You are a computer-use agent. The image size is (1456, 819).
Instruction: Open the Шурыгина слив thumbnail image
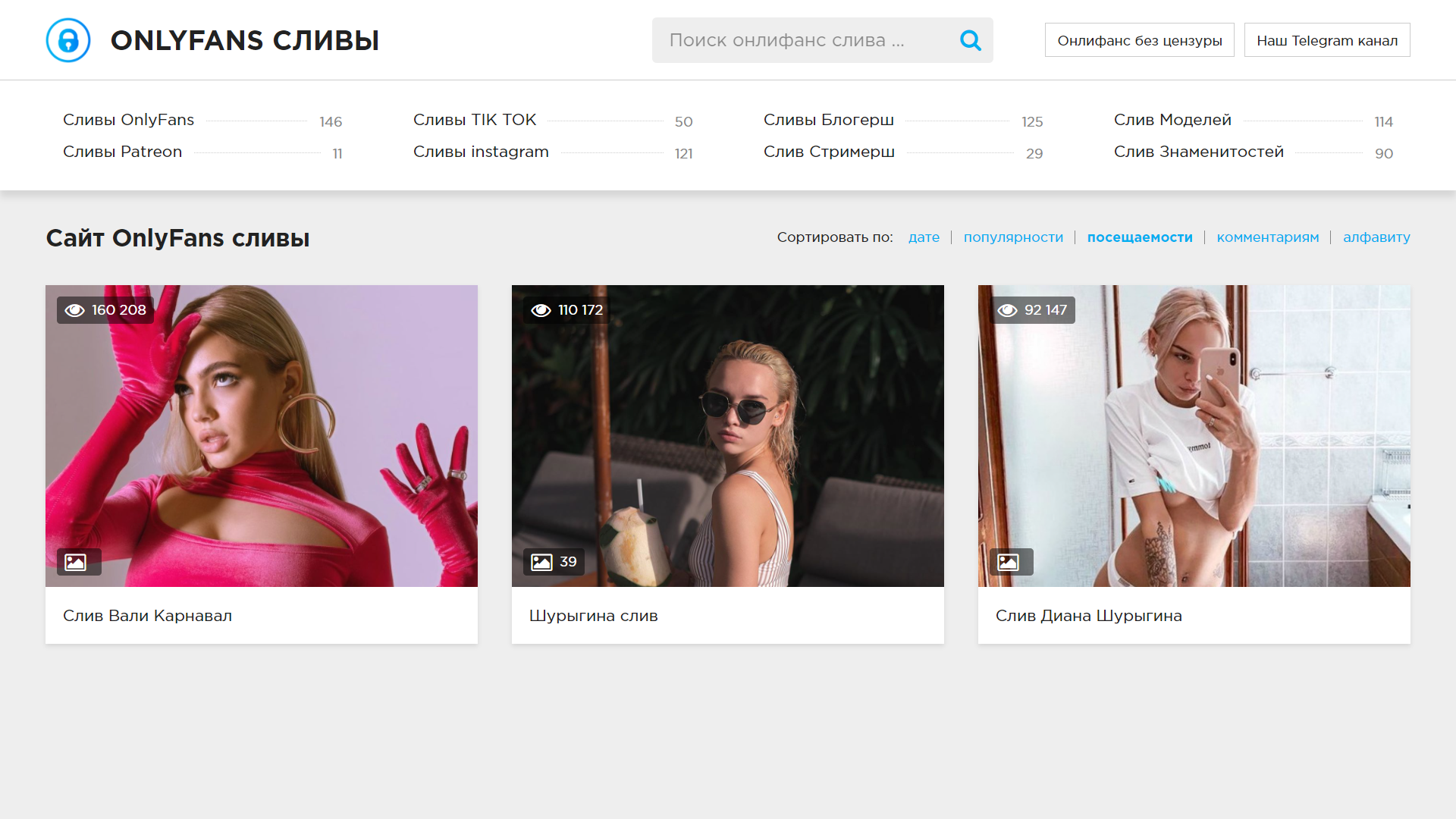pos(728,436)
